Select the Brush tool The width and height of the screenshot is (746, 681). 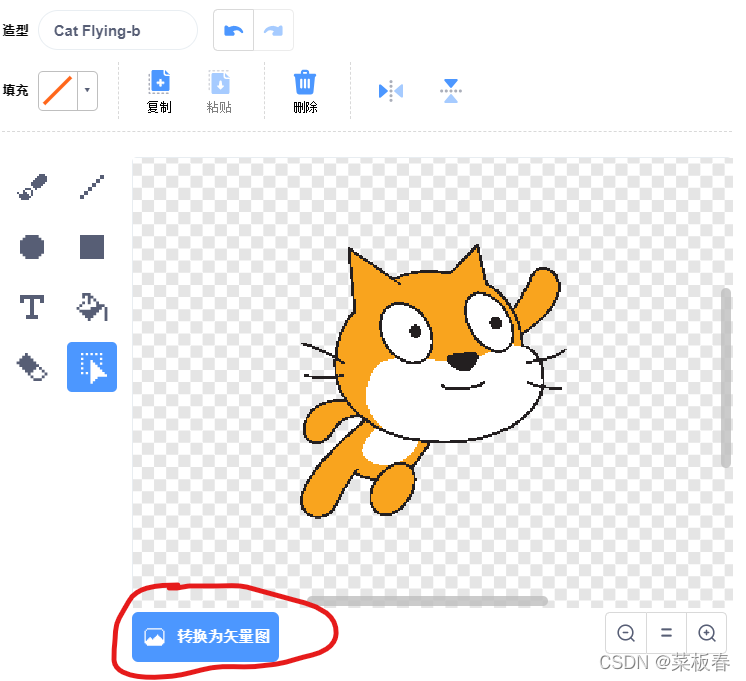coord(32,187)
